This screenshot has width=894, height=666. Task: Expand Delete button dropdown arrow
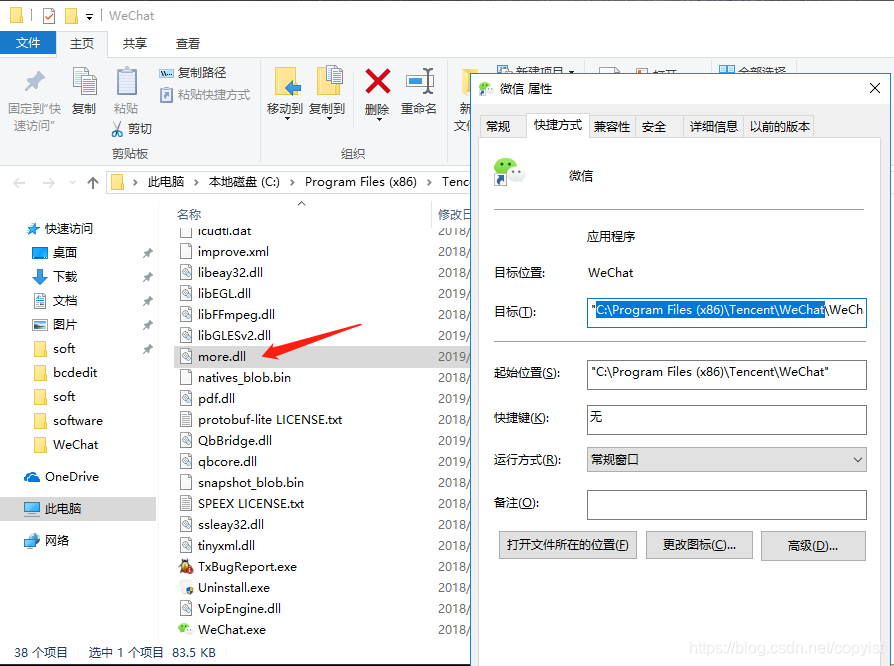tap(379, 119)
